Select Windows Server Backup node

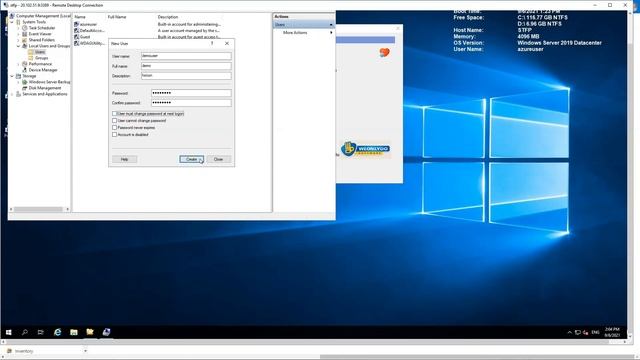(x=49, y=82)
